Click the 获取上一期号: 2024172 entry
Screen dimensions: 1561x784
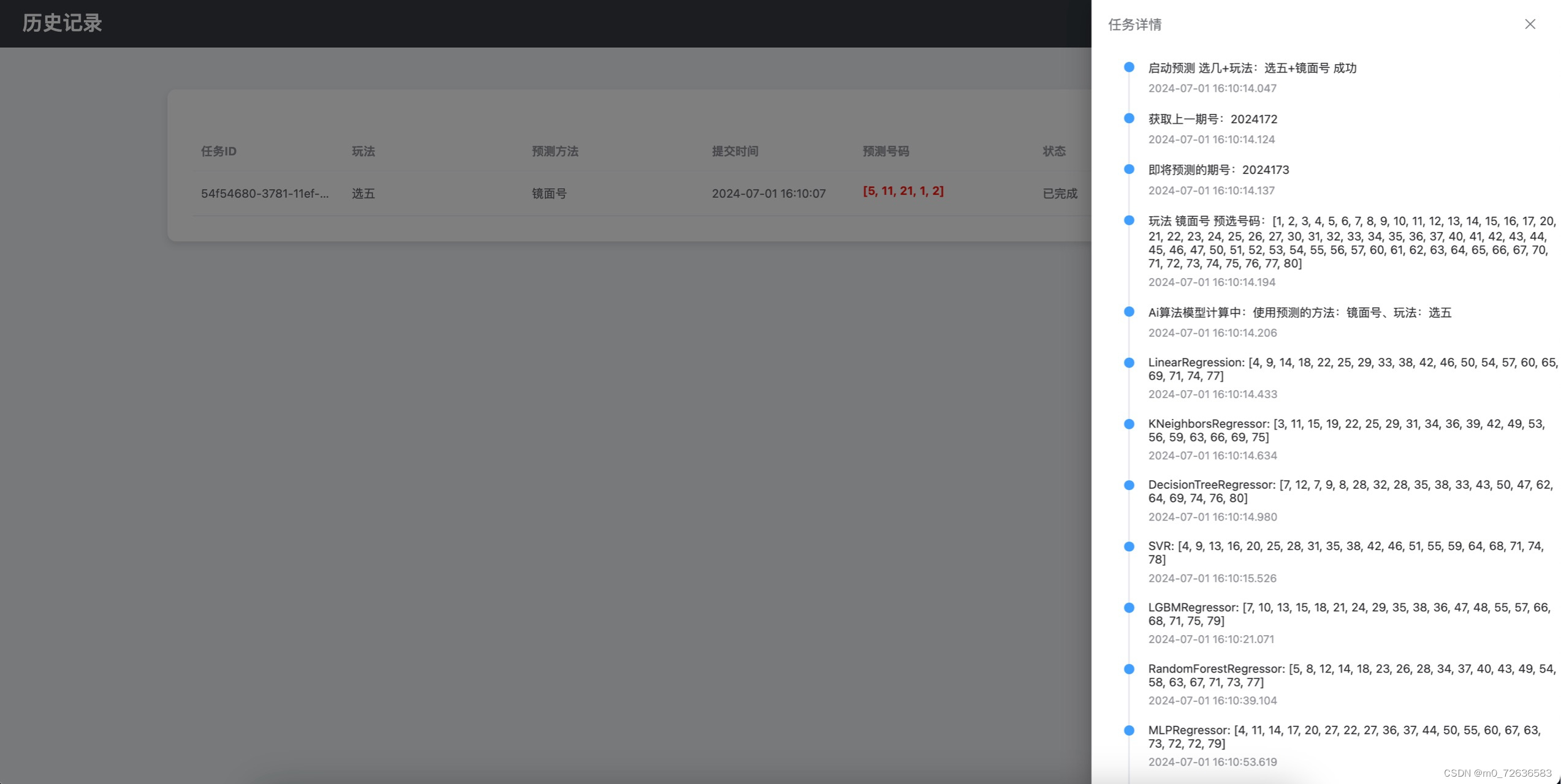tap(1213, 119)
